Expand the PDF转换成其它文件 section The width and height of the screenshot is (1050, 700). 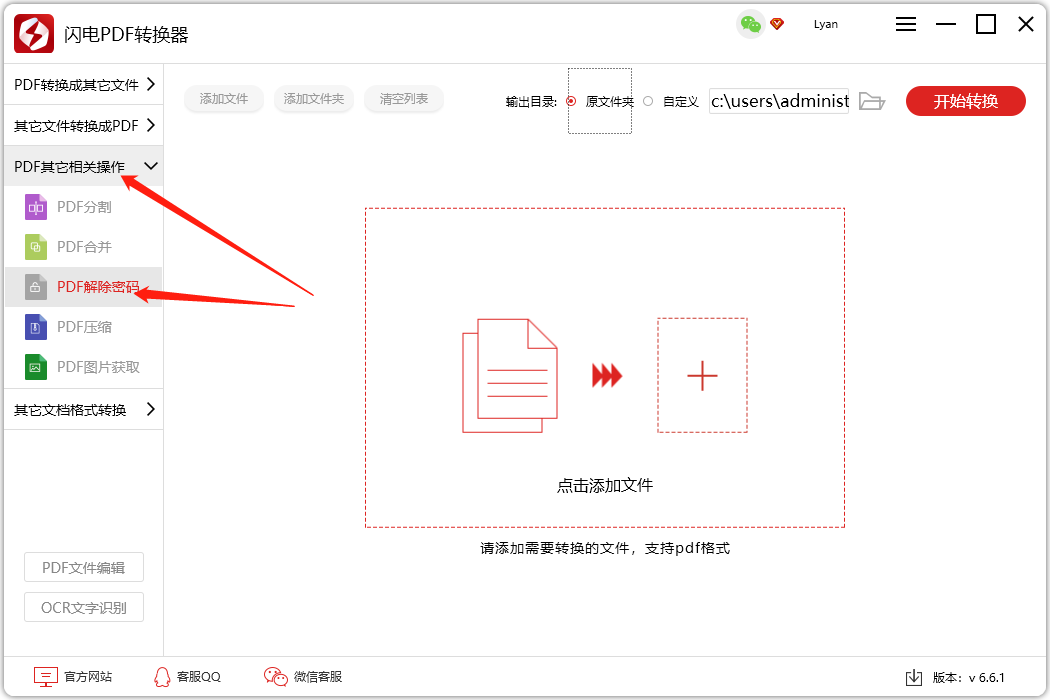(x=84, y=84)
